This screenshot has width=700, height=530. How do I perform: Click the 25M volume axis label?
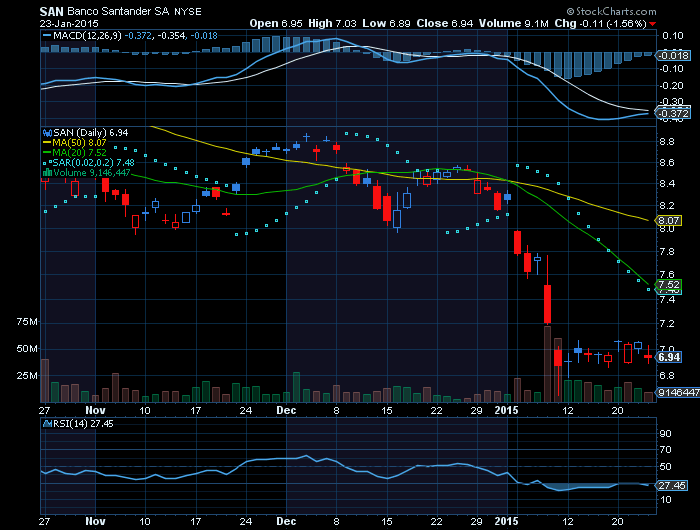pos(27,376)
